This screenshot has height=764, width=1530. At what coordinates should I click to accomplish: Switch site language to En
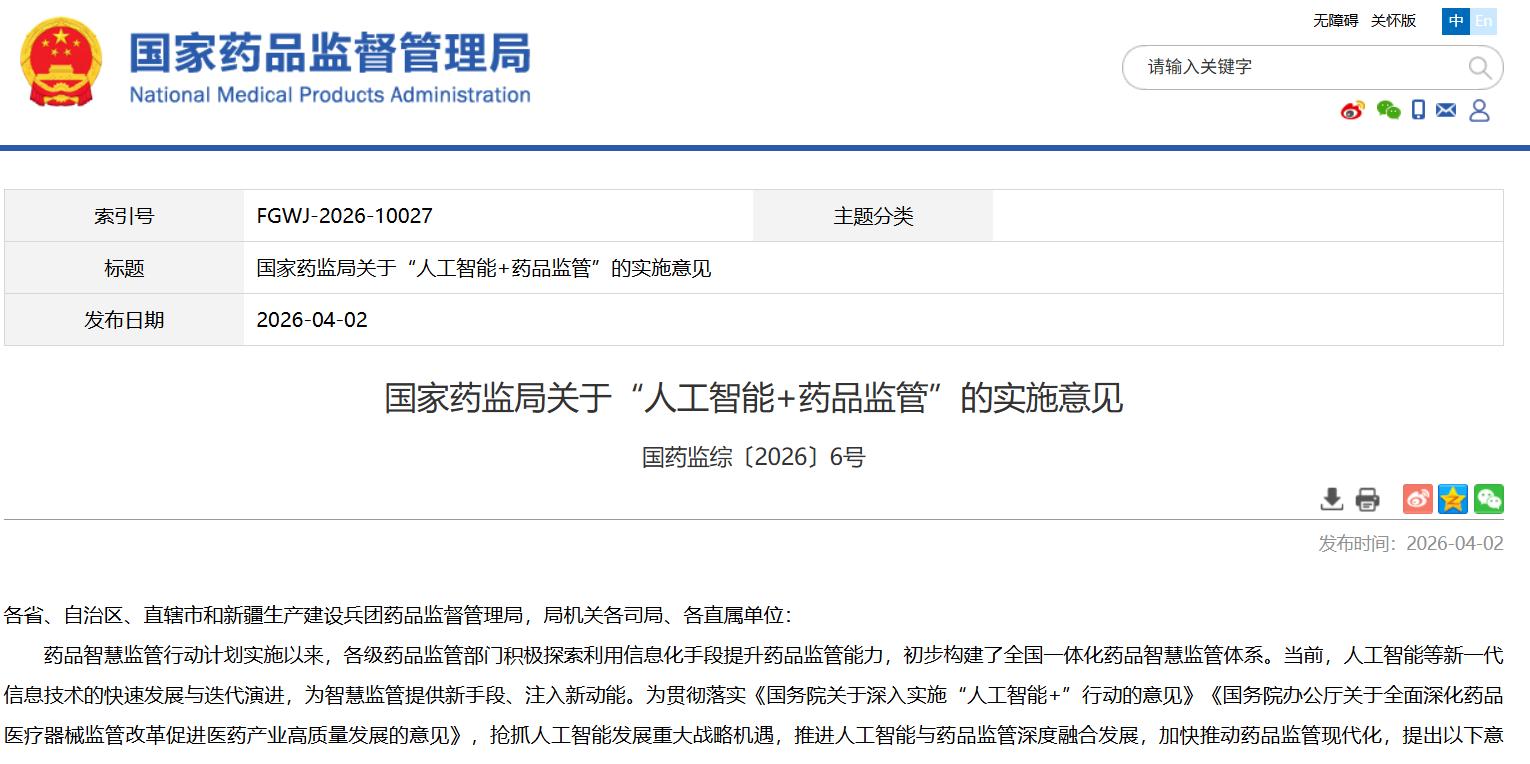click(x=1483, y=21)
